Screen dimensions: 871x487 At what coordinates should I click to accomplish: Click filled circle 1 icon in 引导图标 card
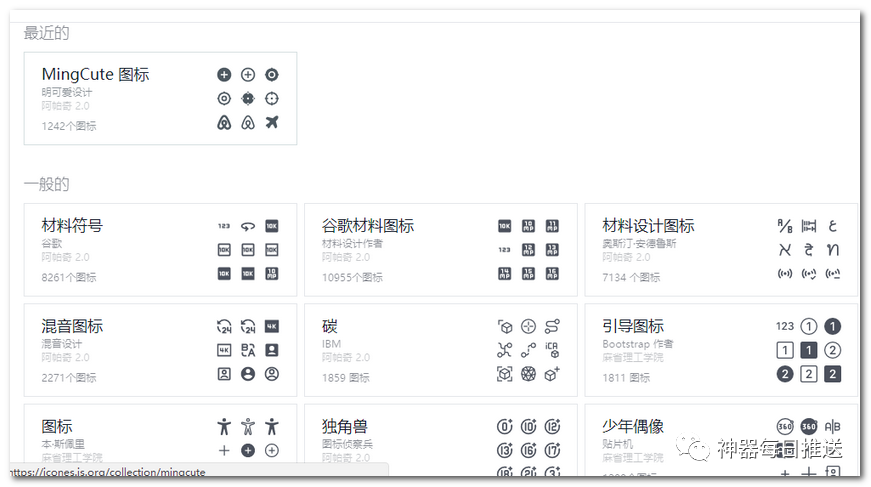point(832,326)
